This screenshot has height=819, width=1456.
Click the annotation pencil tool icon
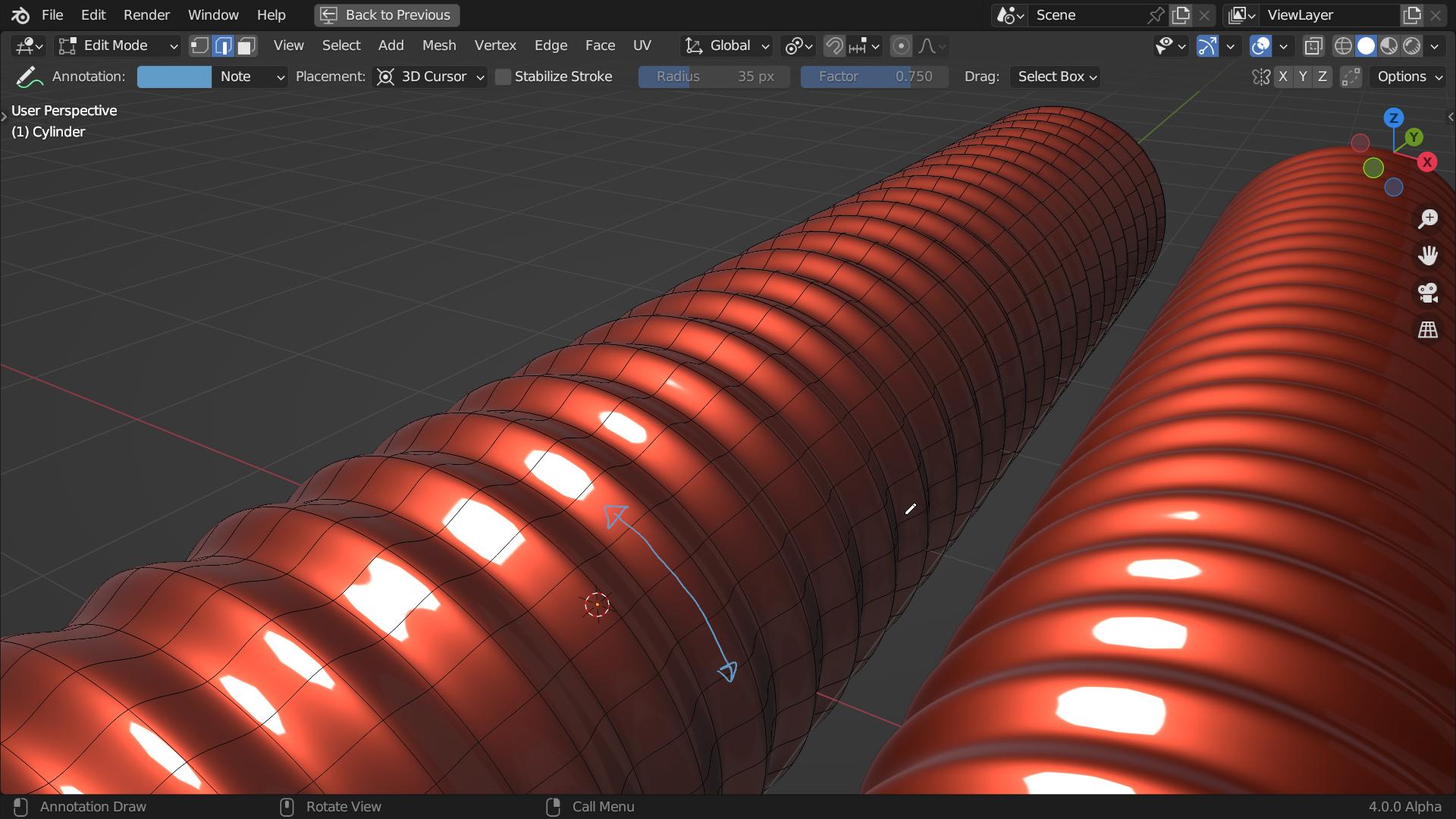pyautogui.click(x=28, y=77)
